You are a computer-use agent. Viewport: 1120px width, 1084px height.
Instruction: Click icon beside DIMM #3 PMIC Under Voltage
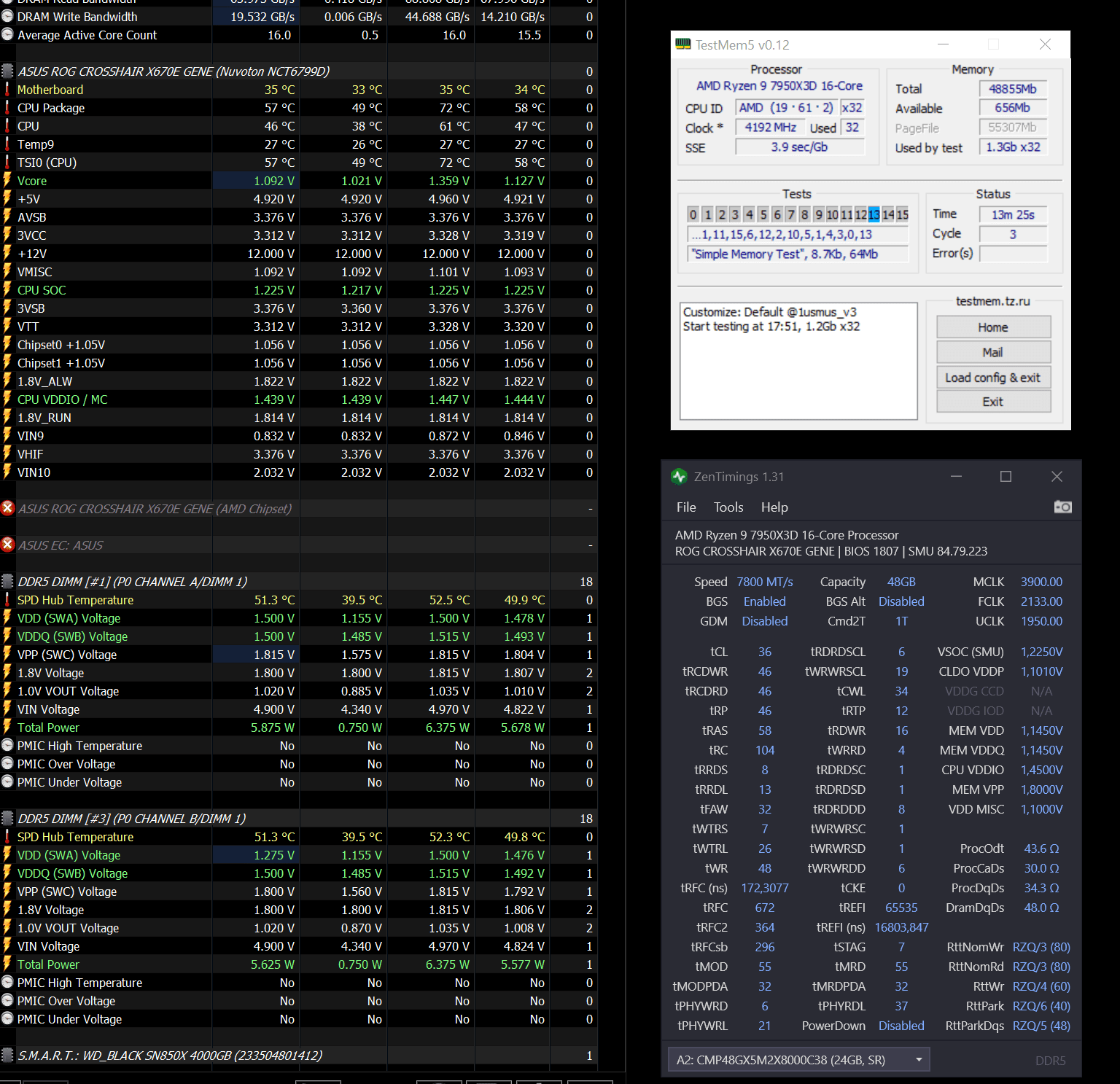click(7, 1018)
